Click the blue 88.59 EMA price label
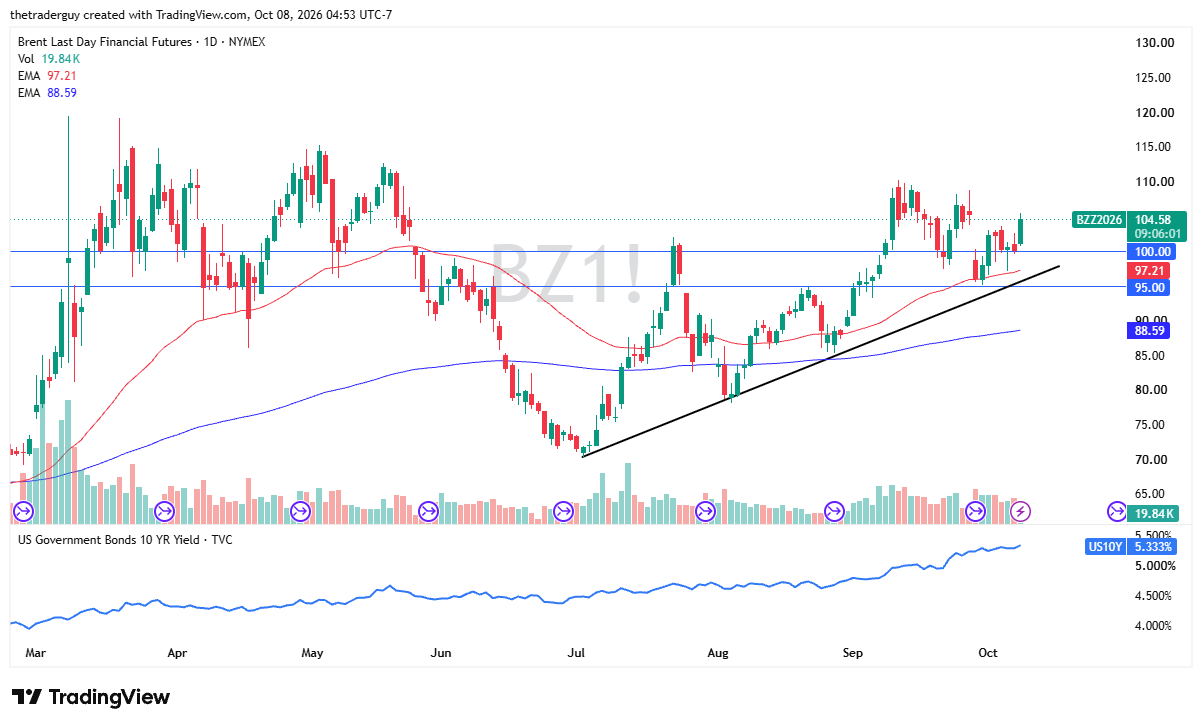The image size is (1202, 727). tap(1150, 330)
